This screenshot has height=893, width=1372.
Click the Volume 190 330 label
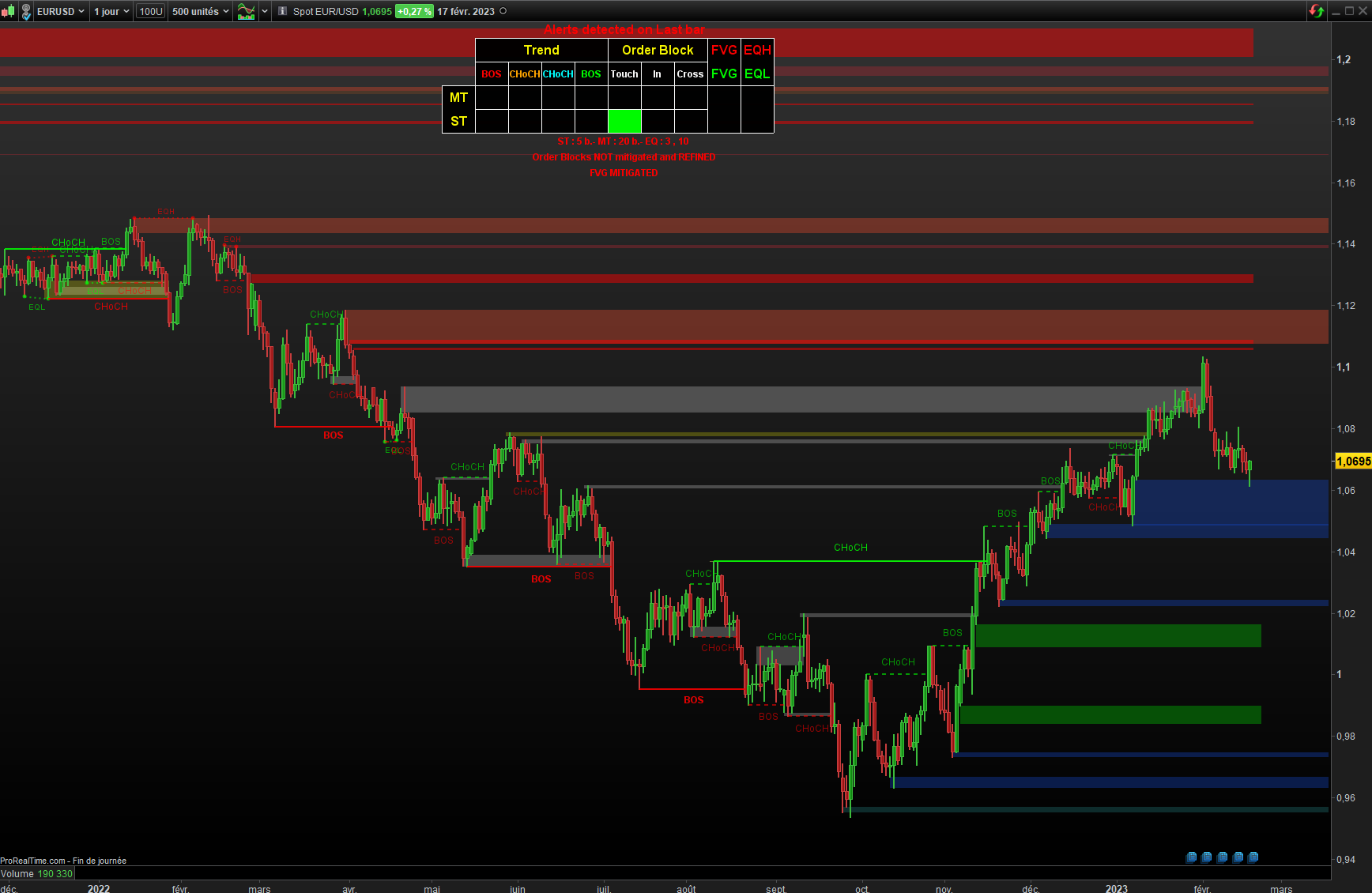pyautogui.click(x=36, y=873)
